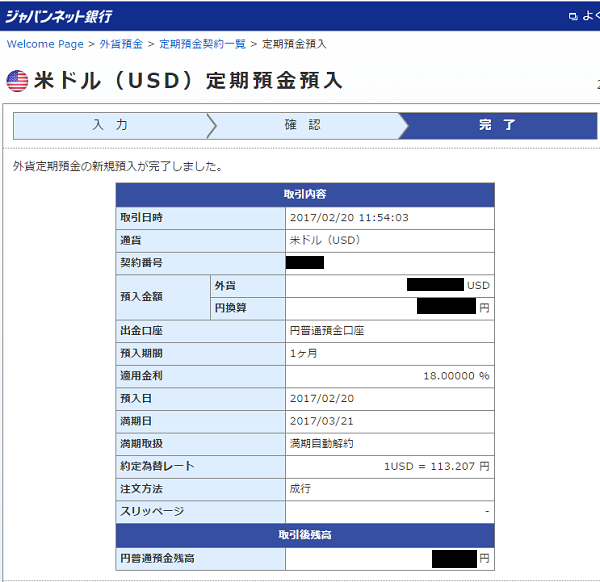Click the 約定為替レート label cell
This screenshot has height=582, width=600.
click(201, 466)
